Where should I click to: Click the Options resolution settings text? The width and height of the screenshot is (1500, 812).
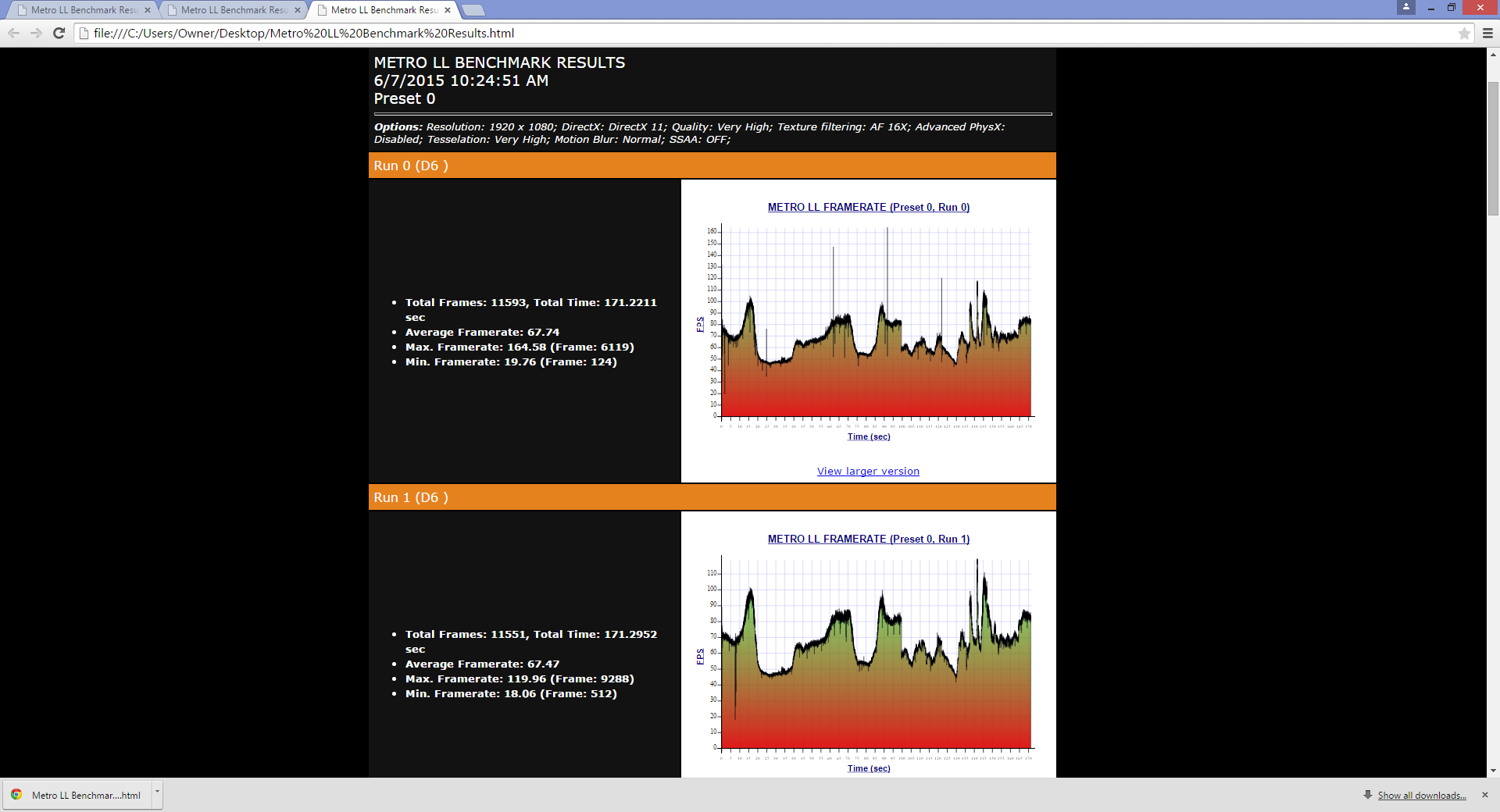pyautogui.click(x=689, y=133)
